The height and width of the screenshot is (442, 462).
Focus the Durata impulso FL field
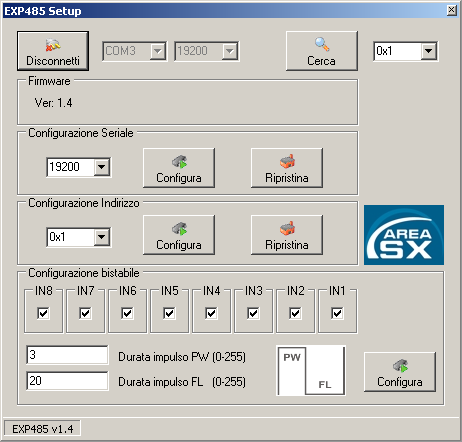coord(67,381)
